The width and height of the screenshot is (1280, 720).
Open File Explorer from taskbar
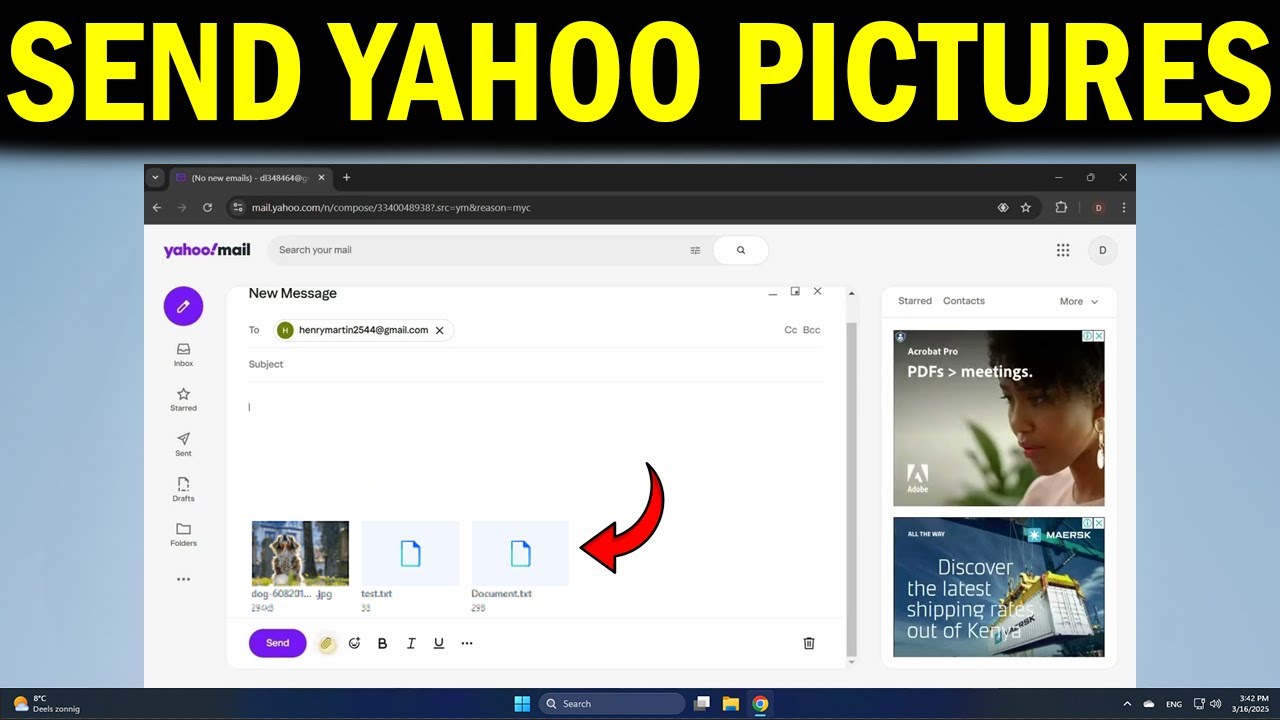click(731, 704)
